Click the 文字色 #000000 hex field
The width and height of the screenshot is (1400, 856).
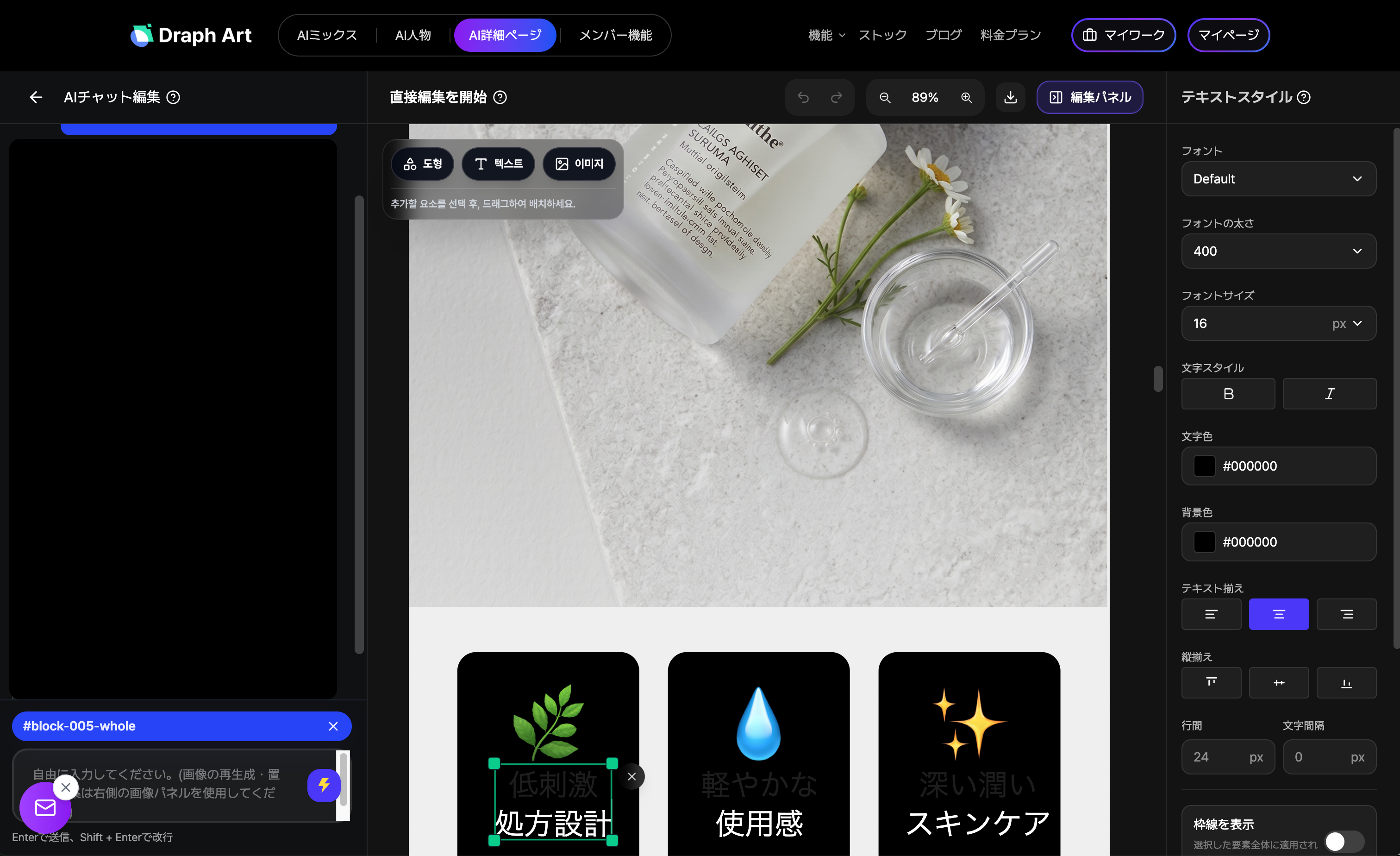[x=1278, y=466]
